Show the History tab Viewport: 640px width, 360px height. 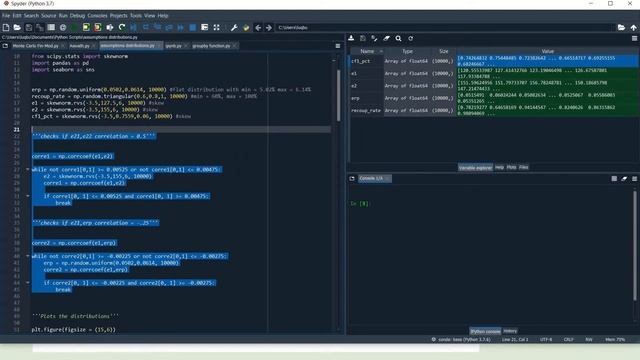(510, 331)
